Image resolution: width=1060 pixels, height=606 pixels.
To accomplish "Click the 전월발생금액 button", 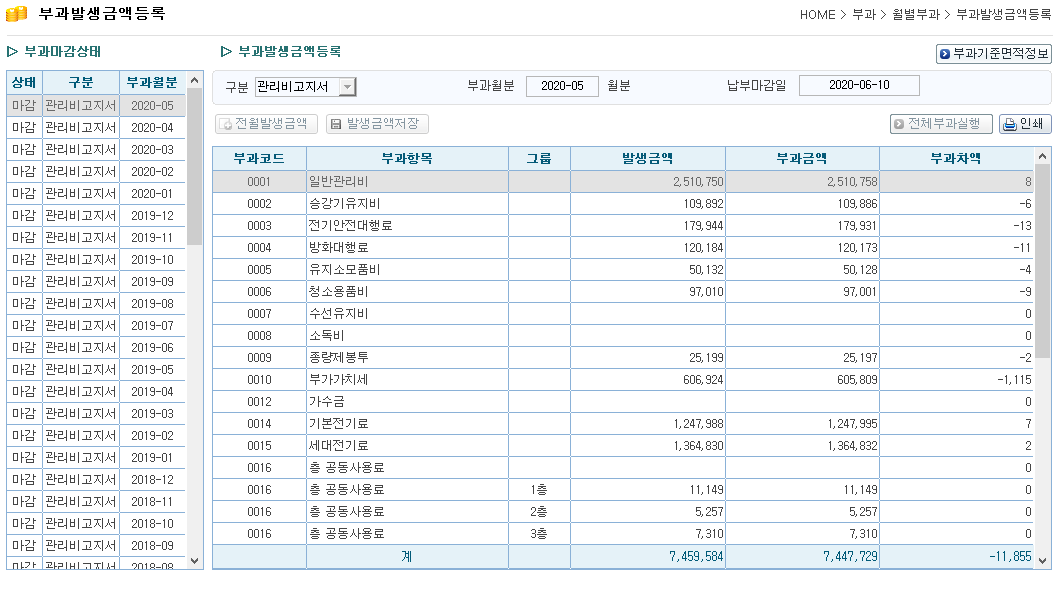I will pos(266,124).
